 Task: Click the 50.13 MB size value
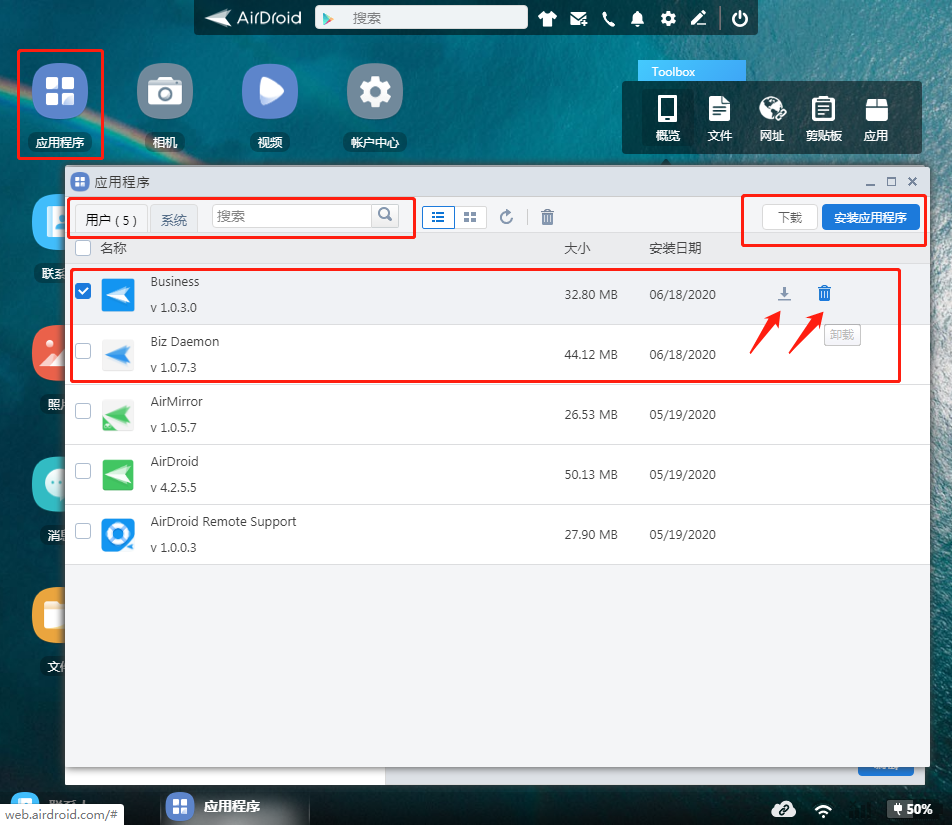591,475
